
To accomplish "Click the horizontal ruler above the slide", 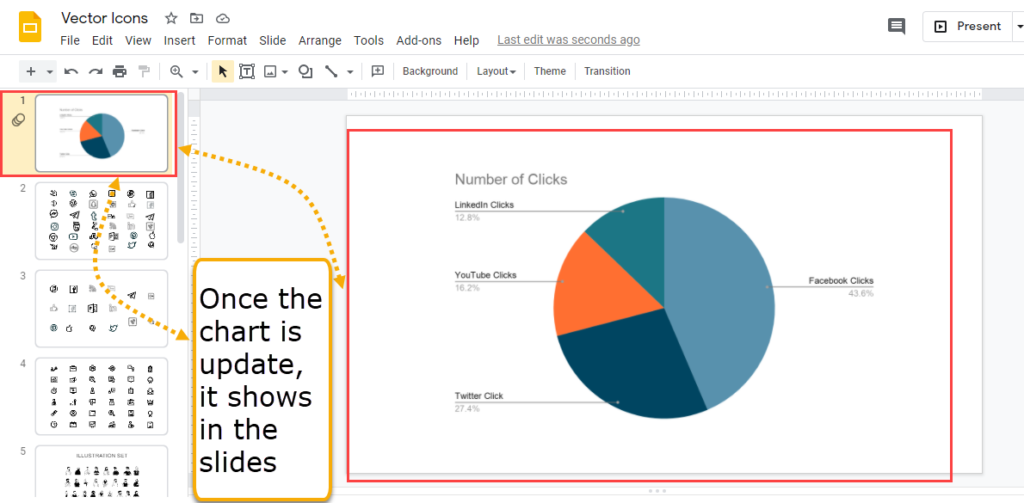I will click(x=664, y=94).
